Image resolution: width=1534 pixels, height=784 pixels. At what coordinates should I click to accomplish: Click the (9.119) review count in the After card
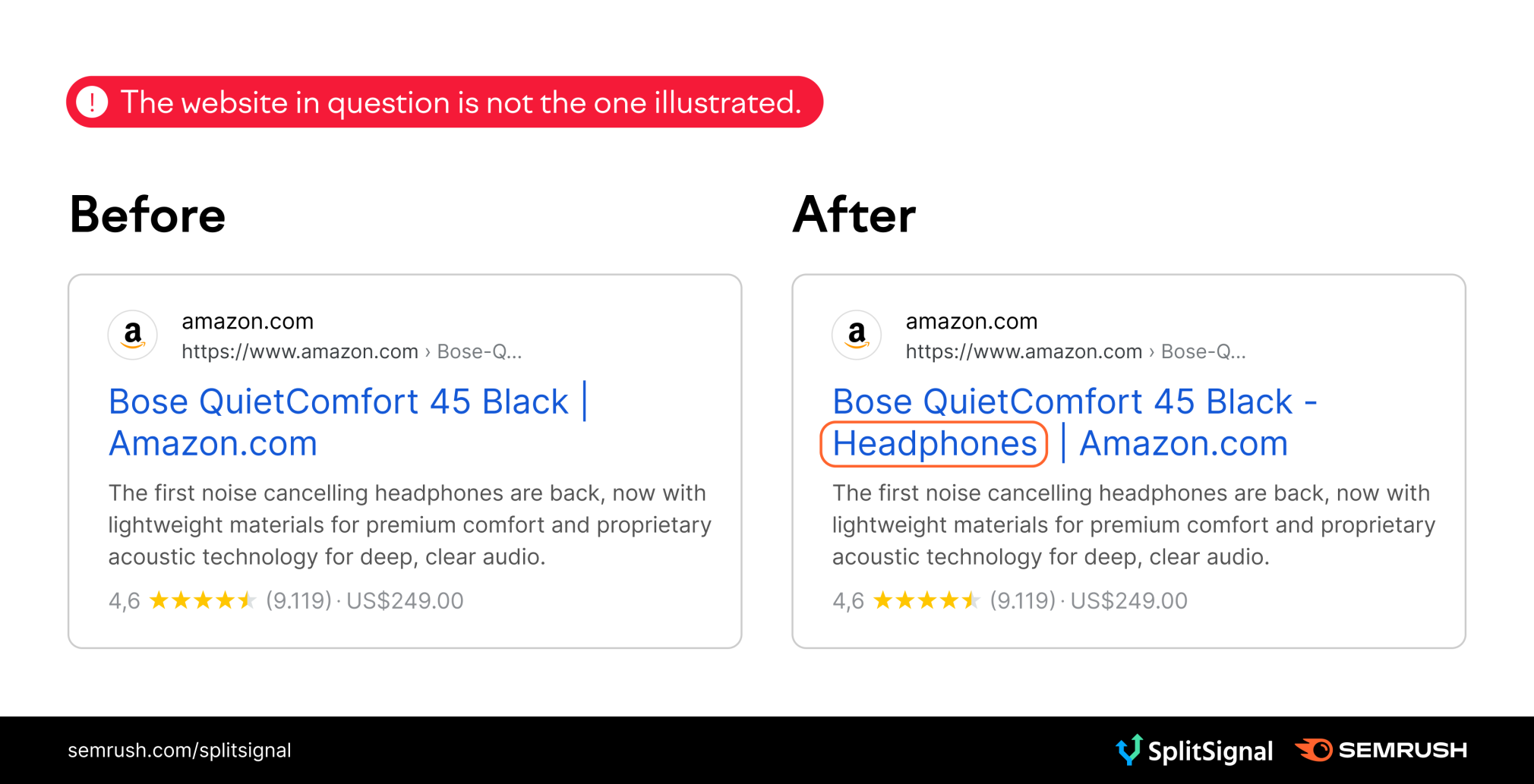click(x=1022, y=601)
